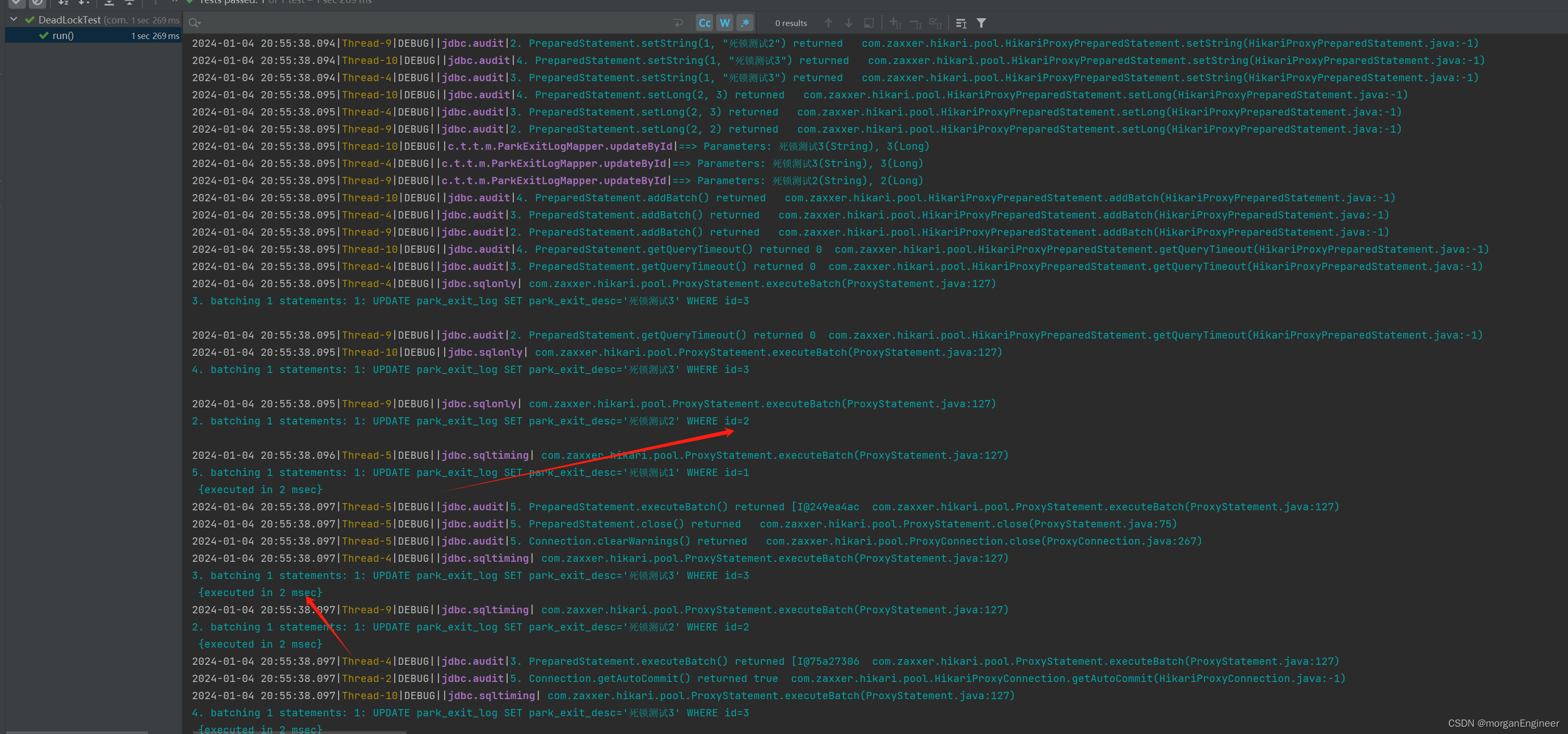Collapse the DeadLockTest tree node chevron
The width and height of the screenshot is (1568, 734).
pyautogui.click(x=14, y=19)
